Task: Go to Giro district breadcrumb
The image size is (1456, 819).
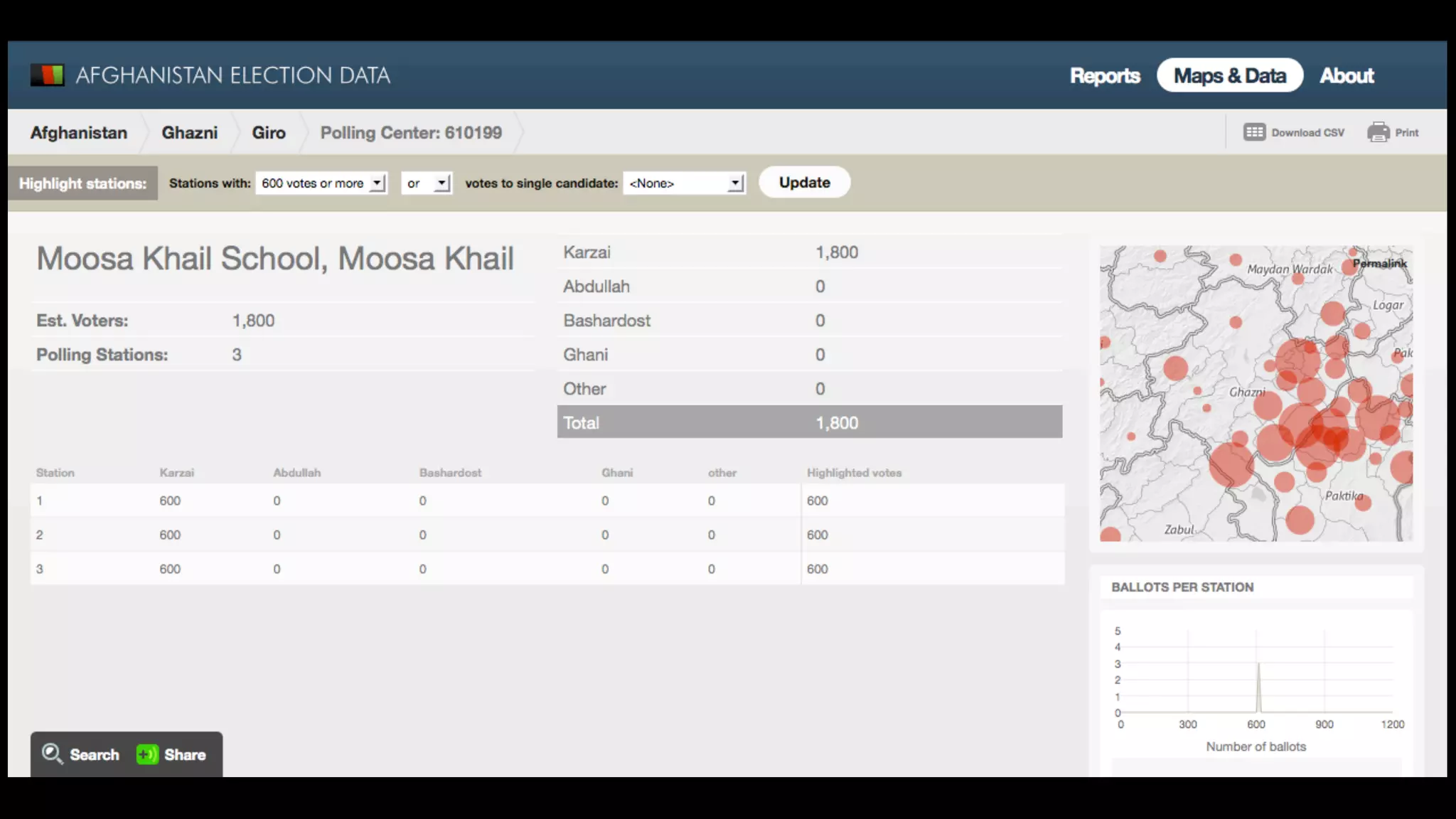Action: (x=269, y=133)
